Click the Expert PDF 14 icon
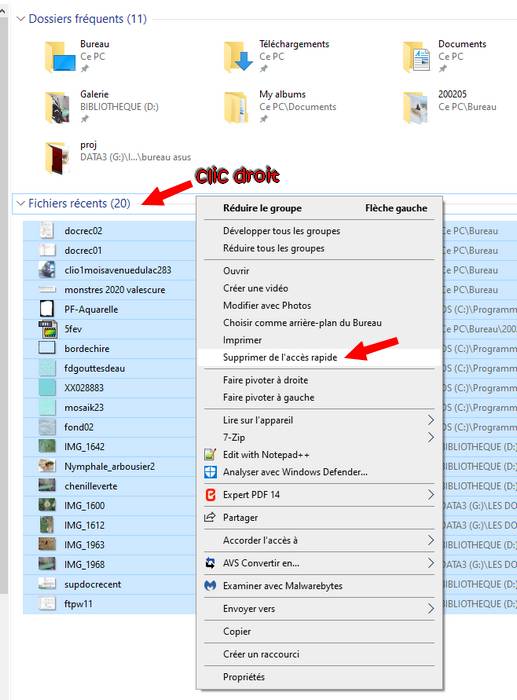This screenshot has height=700, width=517. point(210,495)
